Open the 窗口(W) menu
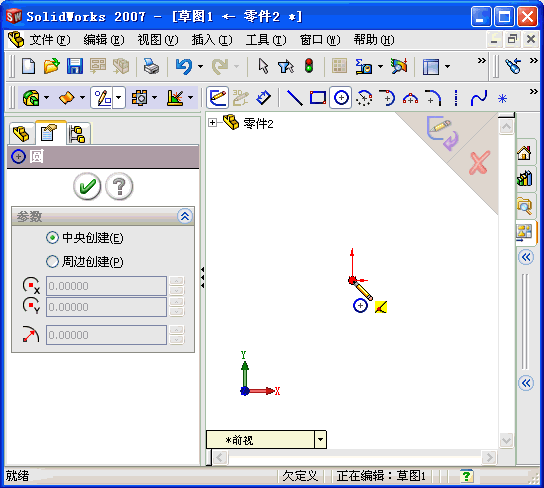 (x=320, y=40)
